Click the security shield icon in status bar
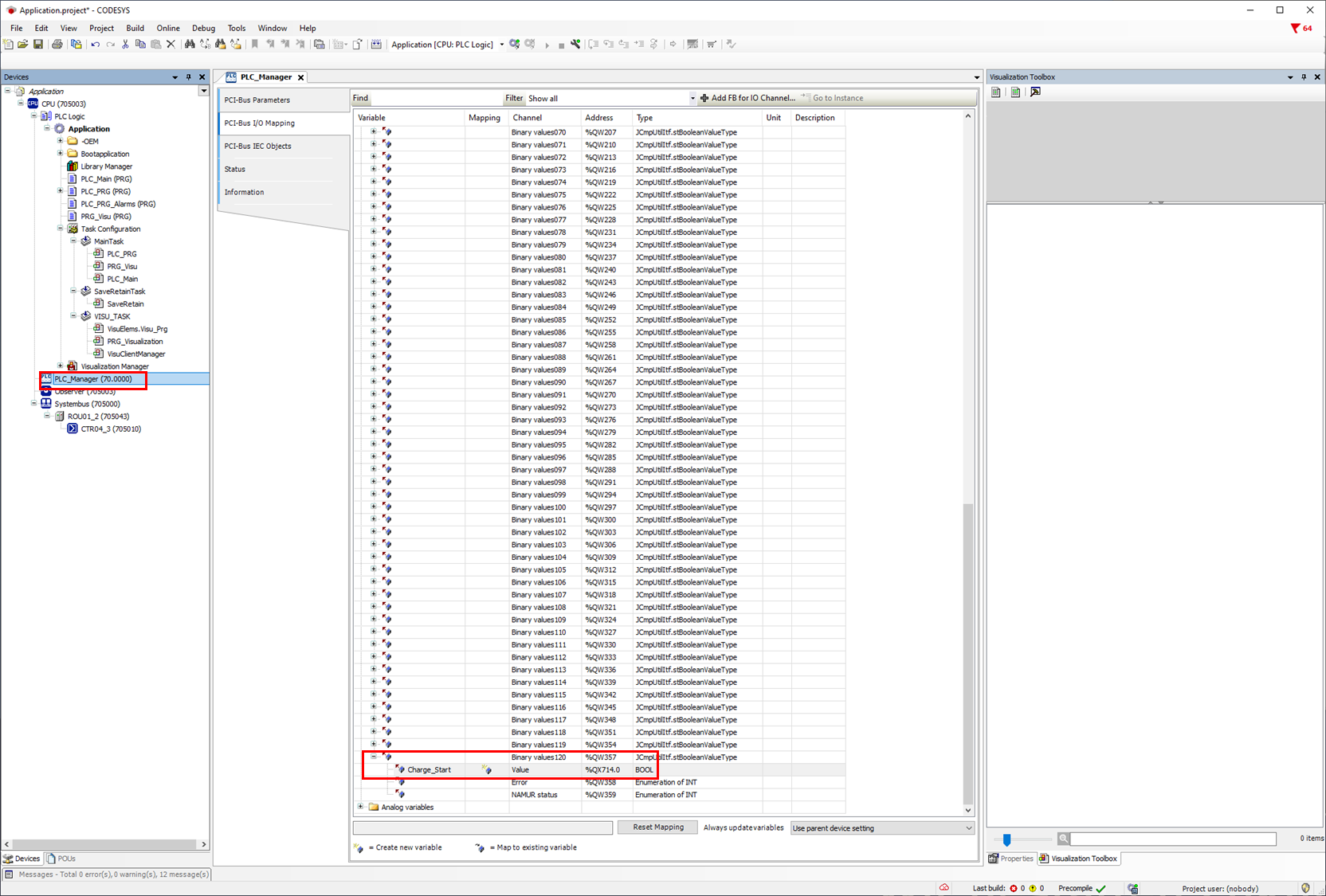This screenshot has height=896, width=1326. point(1305,888)
